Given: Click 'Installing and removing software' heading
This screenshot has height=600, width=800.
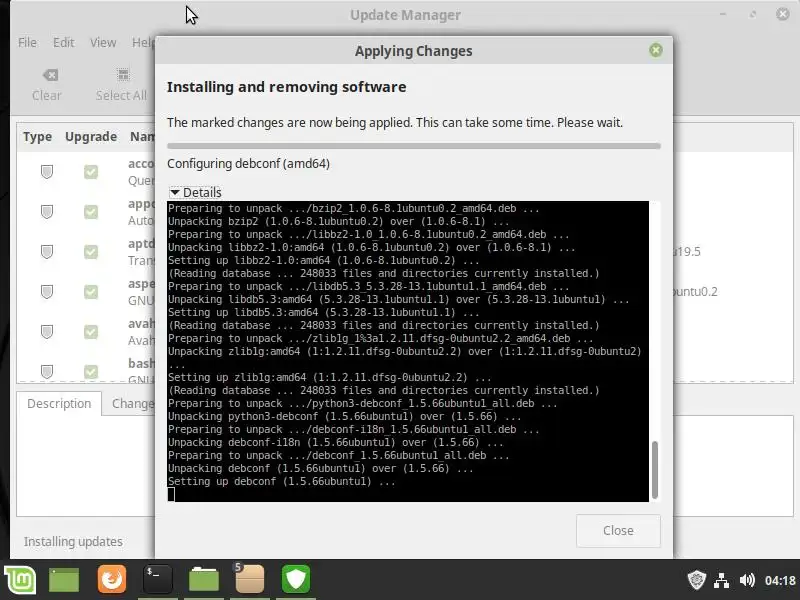Looking at the screenshot, I should pyautogui.click(x=287, y=87).
